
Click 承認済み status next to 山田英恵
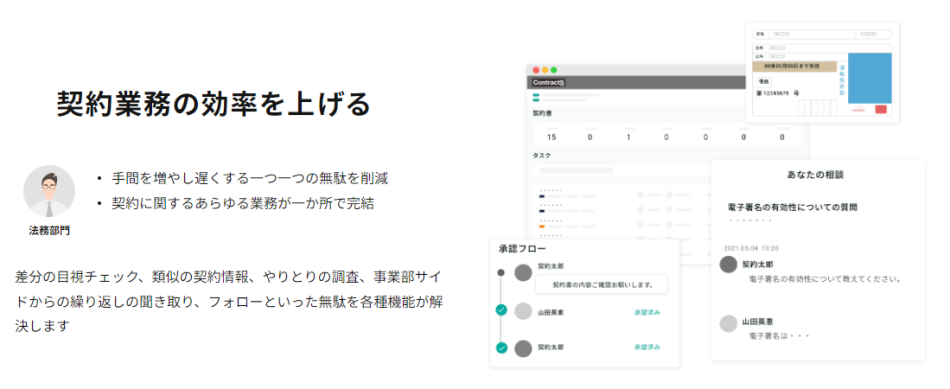coord(647,313)
